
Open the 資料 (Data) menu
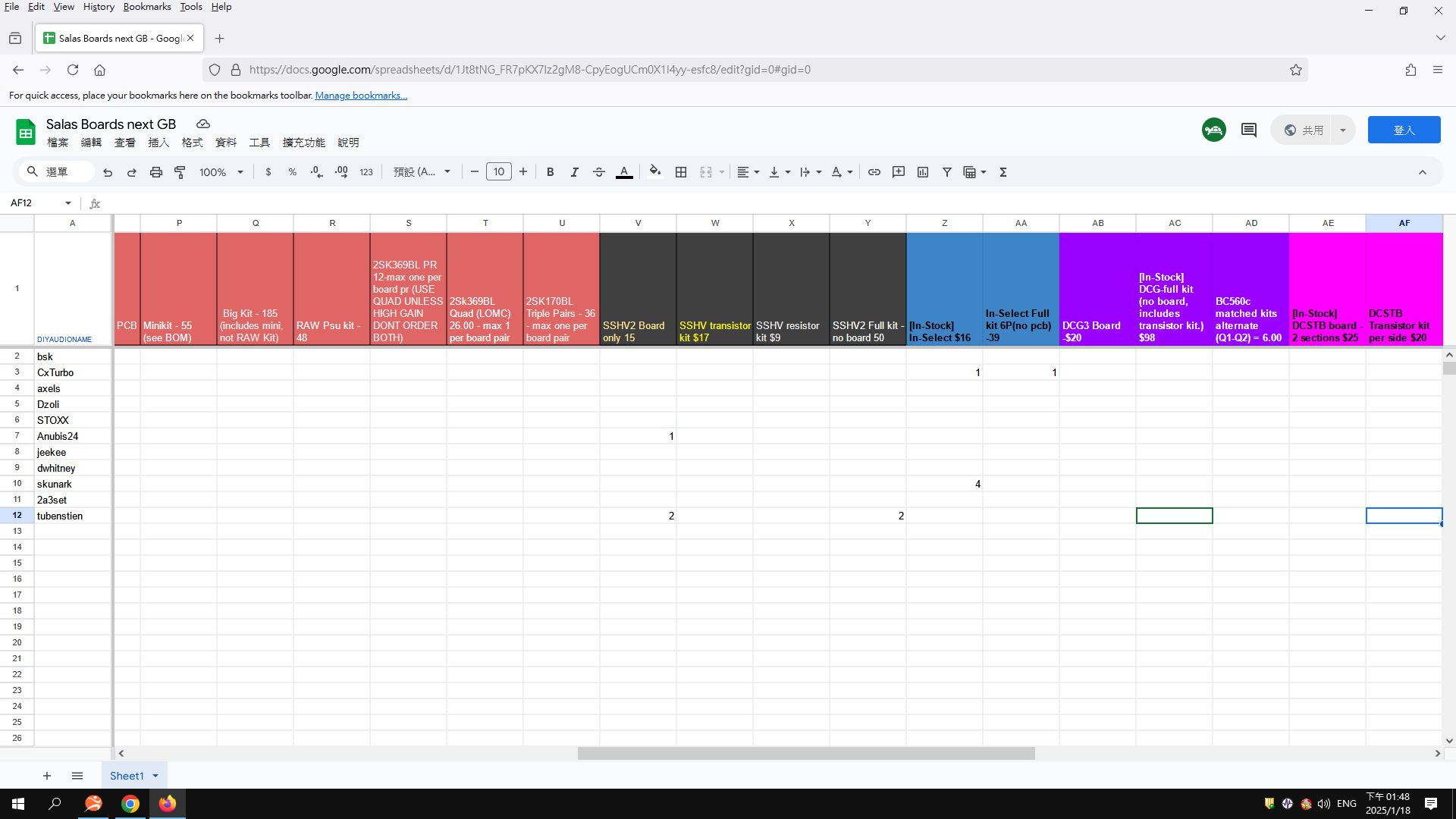point(226,143)
